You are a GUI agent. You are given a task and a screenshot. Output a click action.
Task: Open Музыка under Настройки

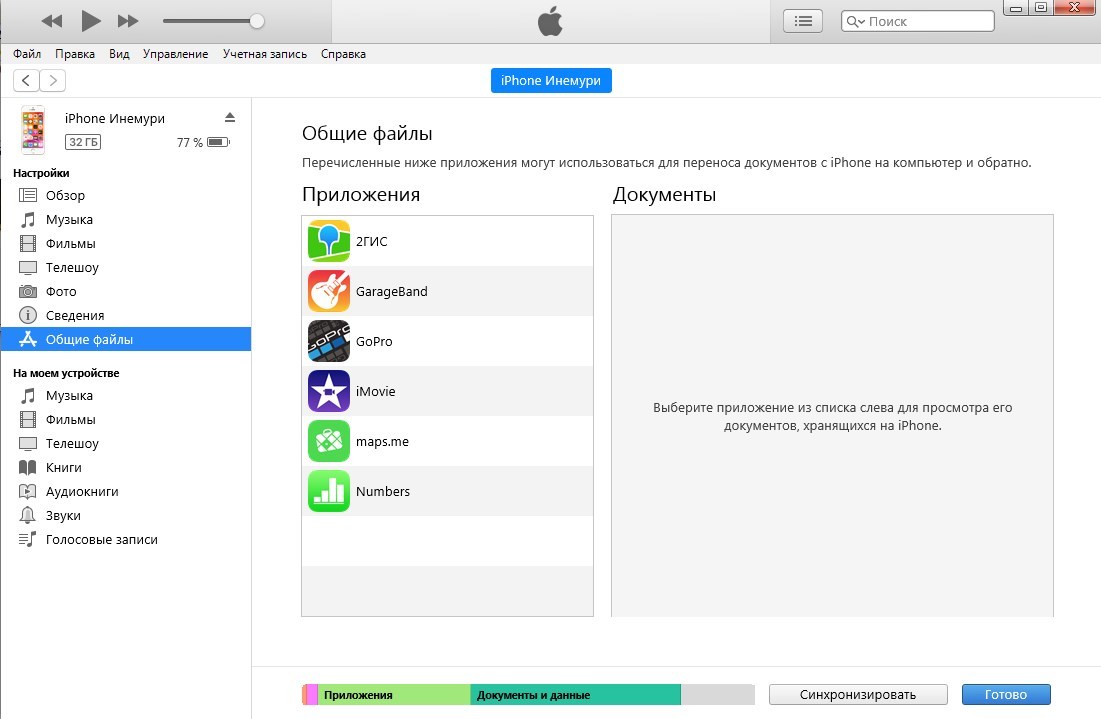coord(126,220)
